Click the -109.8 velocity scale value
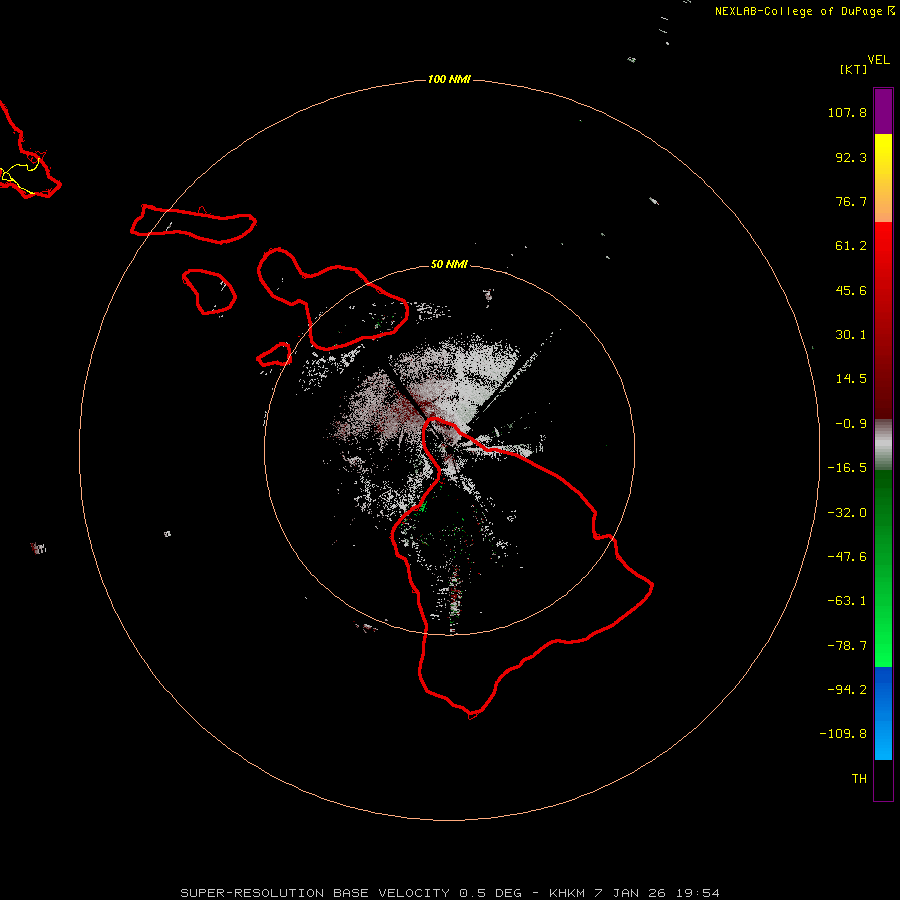 pyautogui.click(x=844, y=734)
